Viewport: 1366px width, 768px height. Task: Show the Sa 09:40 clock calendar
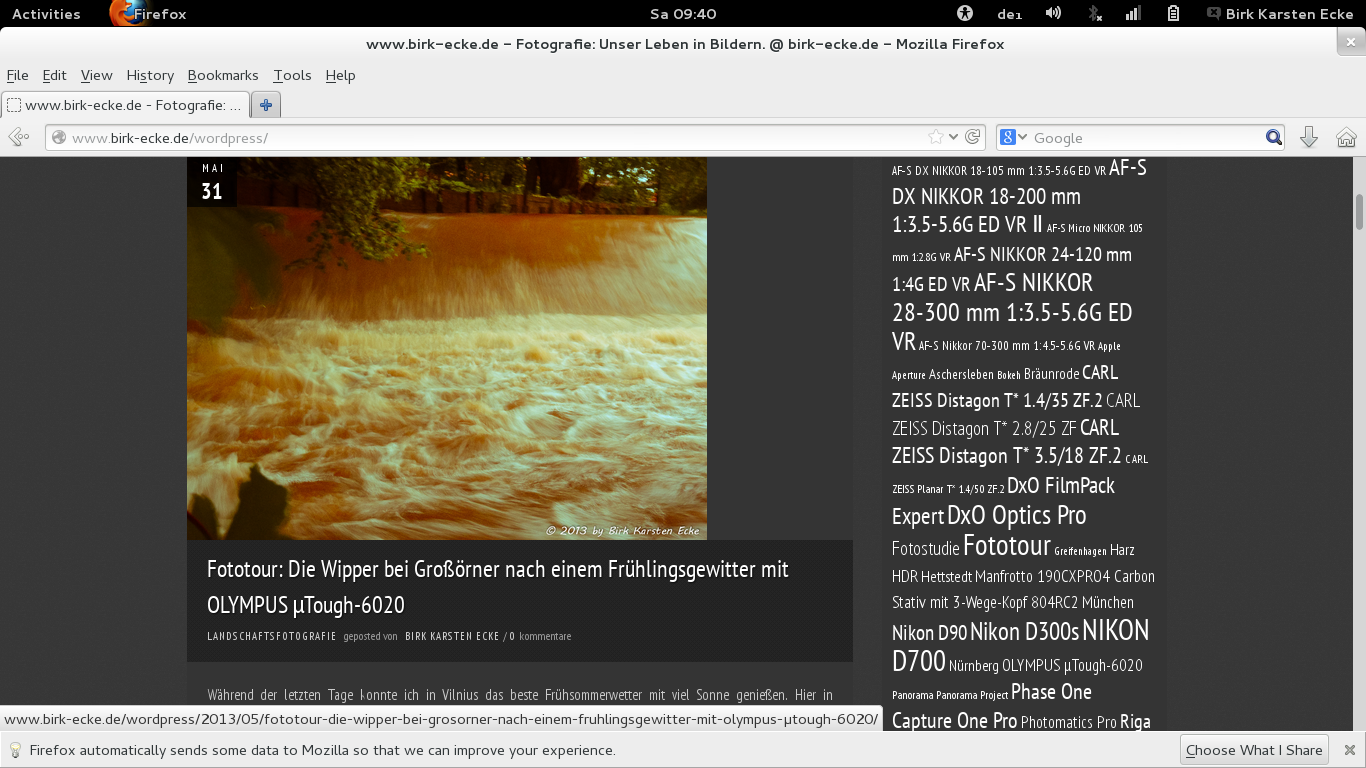(683, 14)
